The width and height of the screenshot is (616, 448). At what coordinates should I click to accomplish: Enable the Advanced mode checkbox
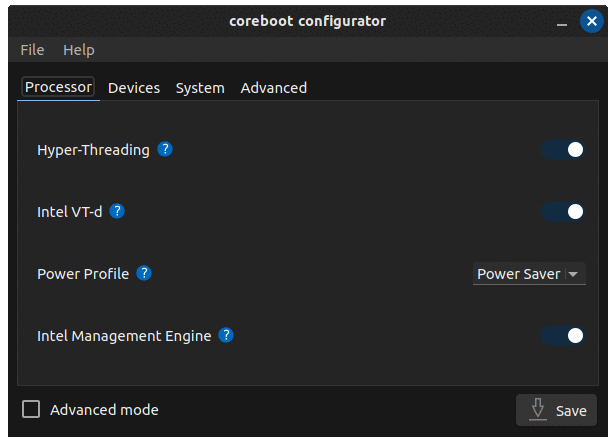[x=32, y=409]
